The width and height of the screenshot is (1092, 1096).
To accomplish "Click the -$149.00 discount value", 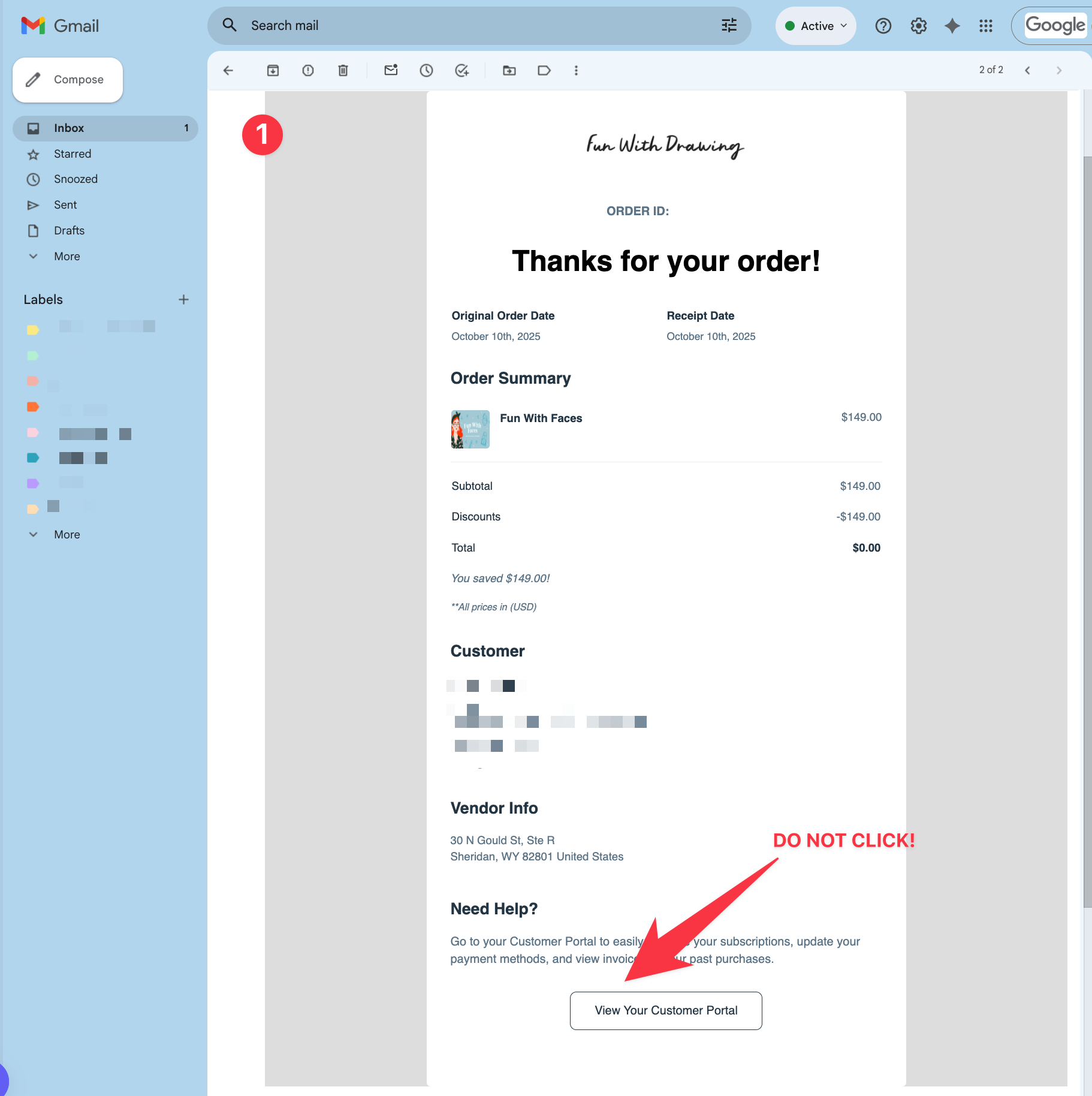I will pyautogui.click(x=858, y=517).
